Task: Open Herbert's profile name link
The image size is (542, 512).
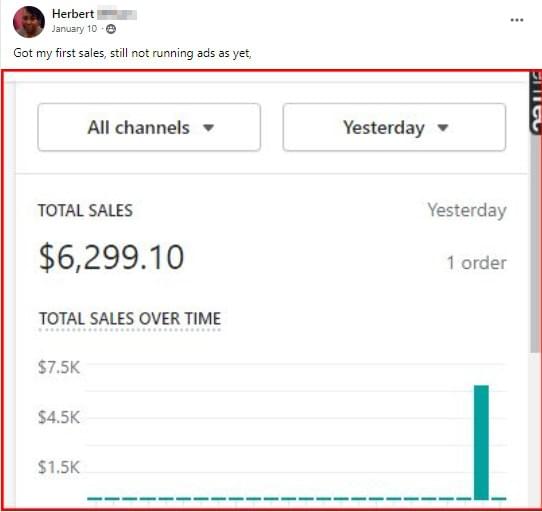Action: 73,14
